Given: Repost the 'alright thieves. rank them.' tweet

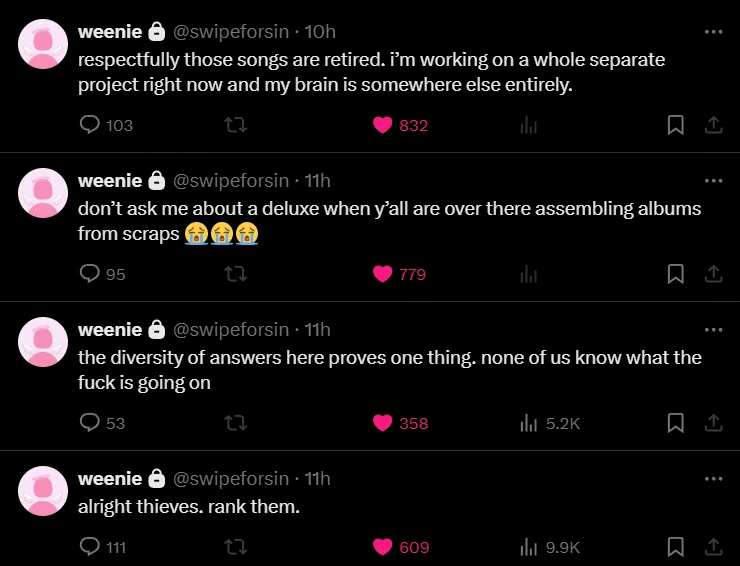Looking at the screenshot, I should click(235, 547).
